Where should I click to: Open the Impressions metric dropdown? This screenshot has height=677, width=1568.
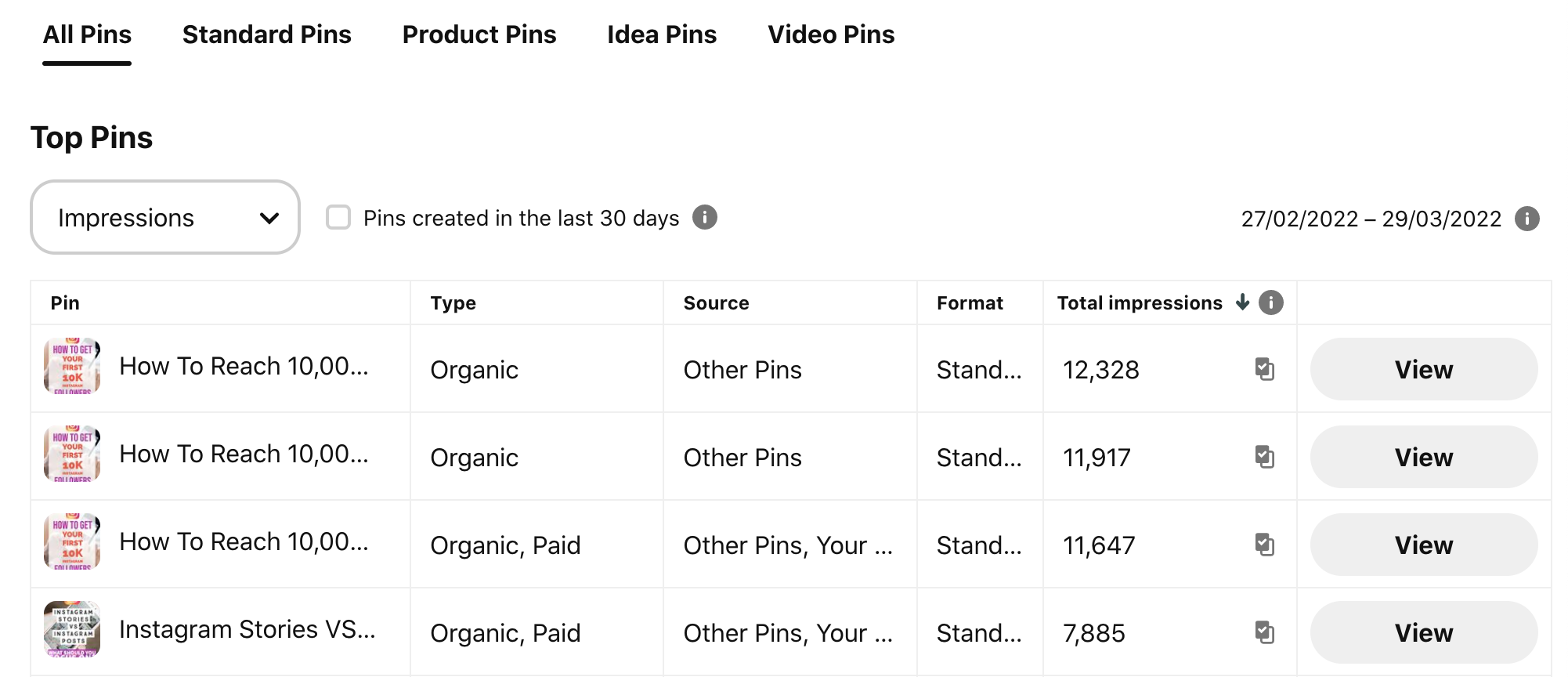[x=165, y=217]
